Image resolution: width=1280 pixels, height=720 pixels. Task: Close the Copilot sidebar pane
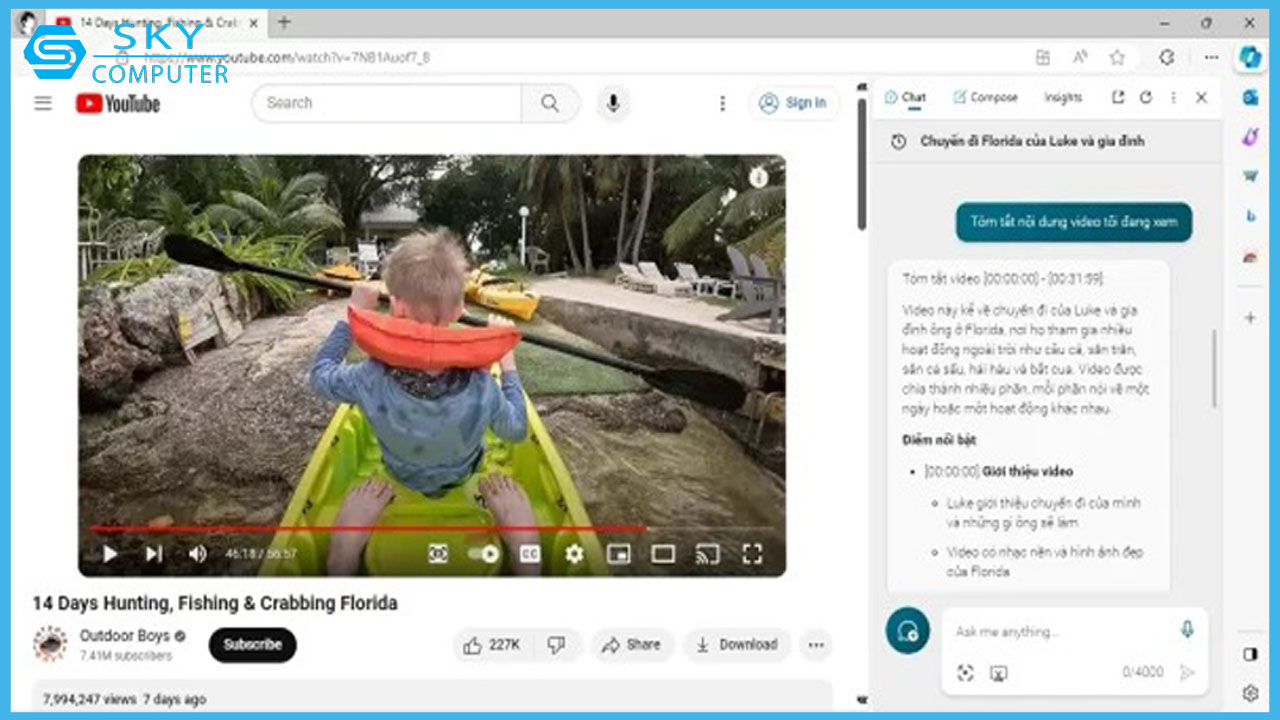coord(1201,98)
